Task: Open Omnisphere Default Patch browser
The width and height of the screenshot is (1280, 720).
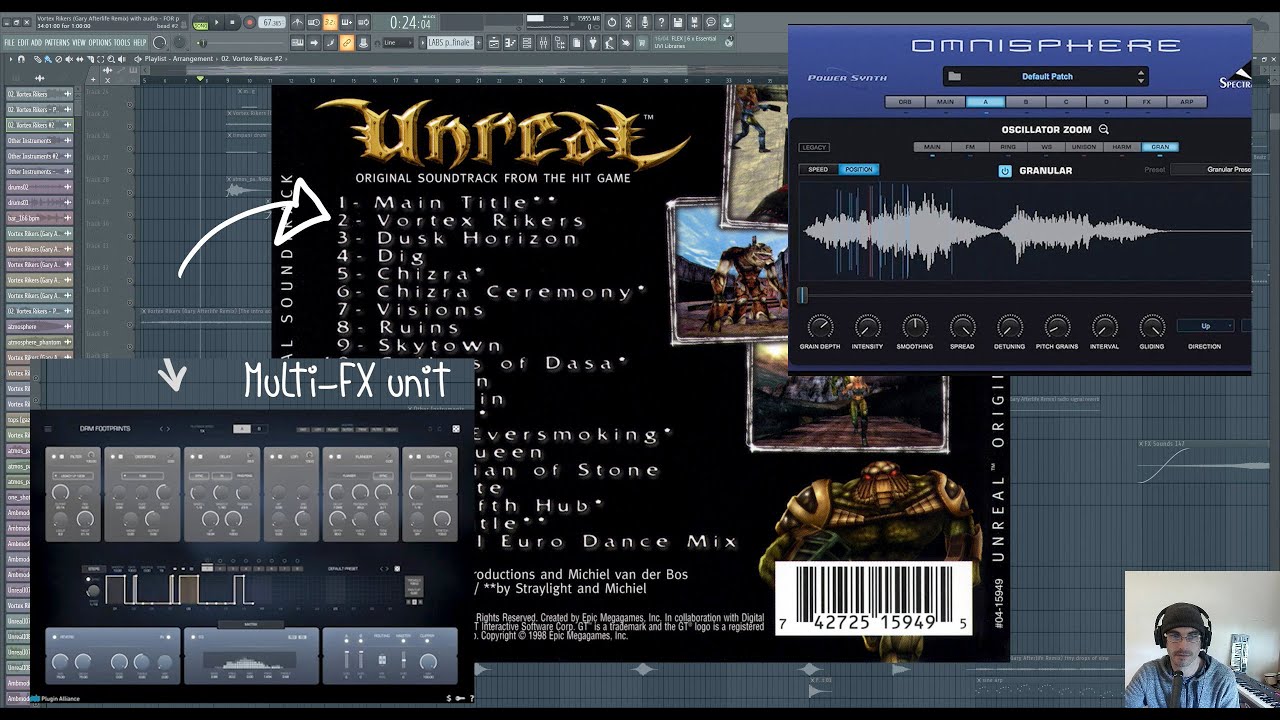Action: tap(1047, 76)
